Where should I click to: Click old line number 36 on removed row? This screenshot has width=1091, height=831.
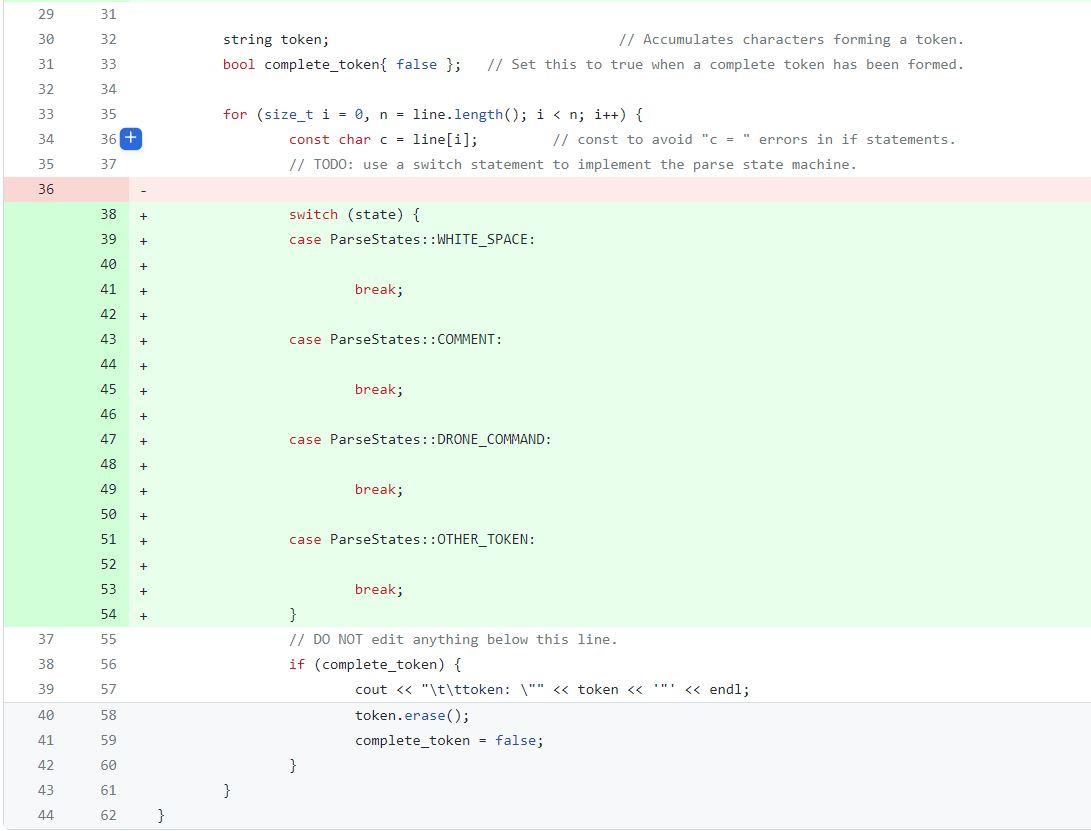(46, 189)
